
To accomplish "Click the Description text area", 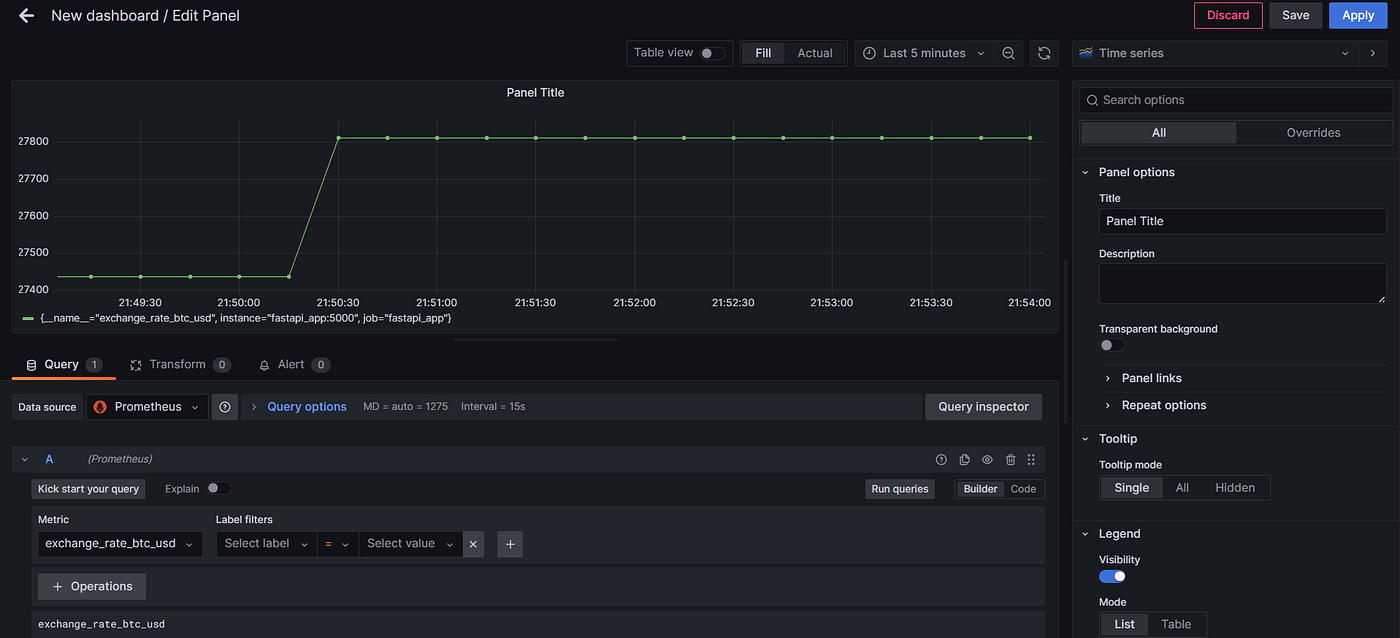I will [x=1242, y=284].
